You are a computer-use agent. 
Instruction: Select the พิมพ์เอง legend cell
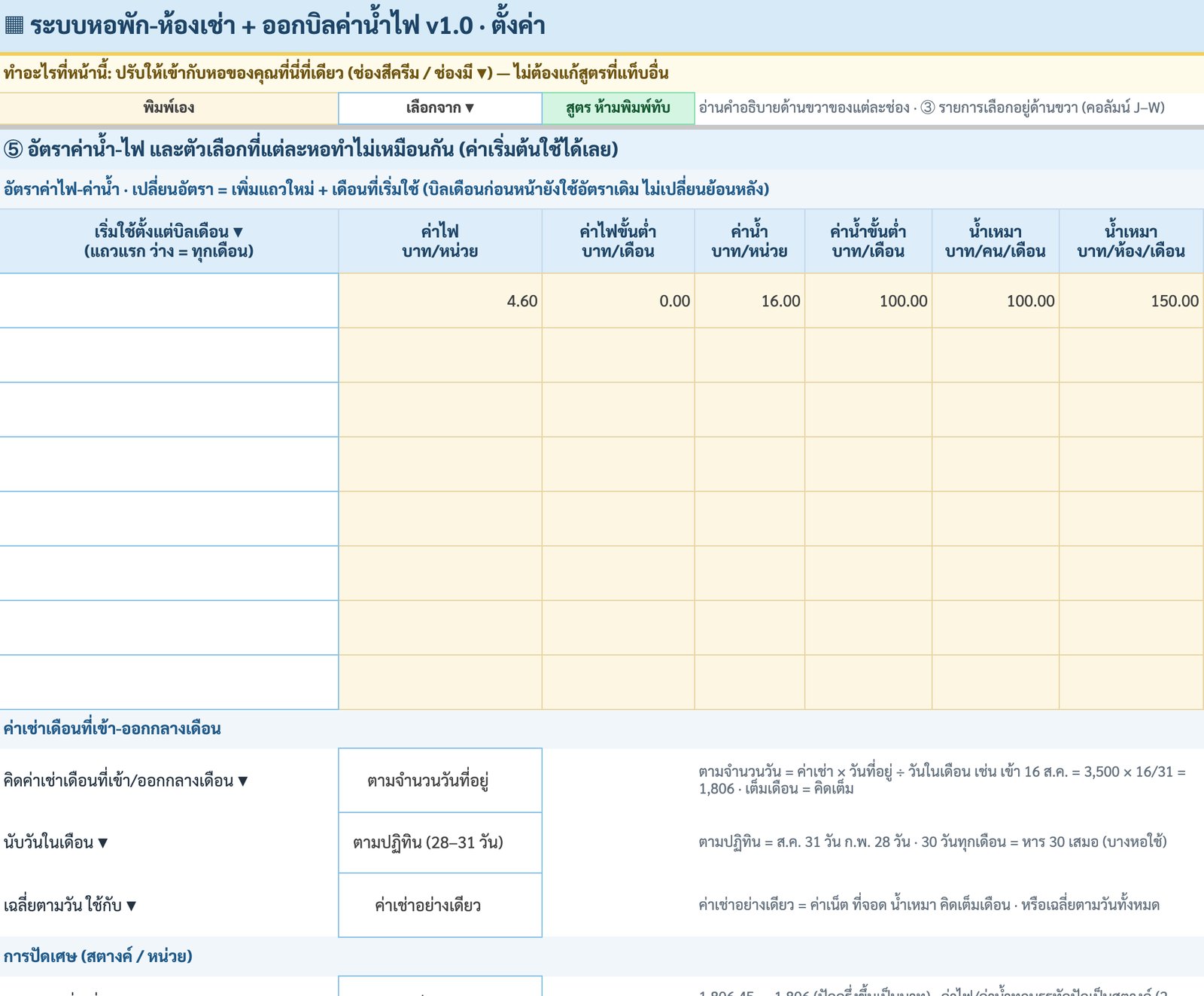[x=169, y=108]
